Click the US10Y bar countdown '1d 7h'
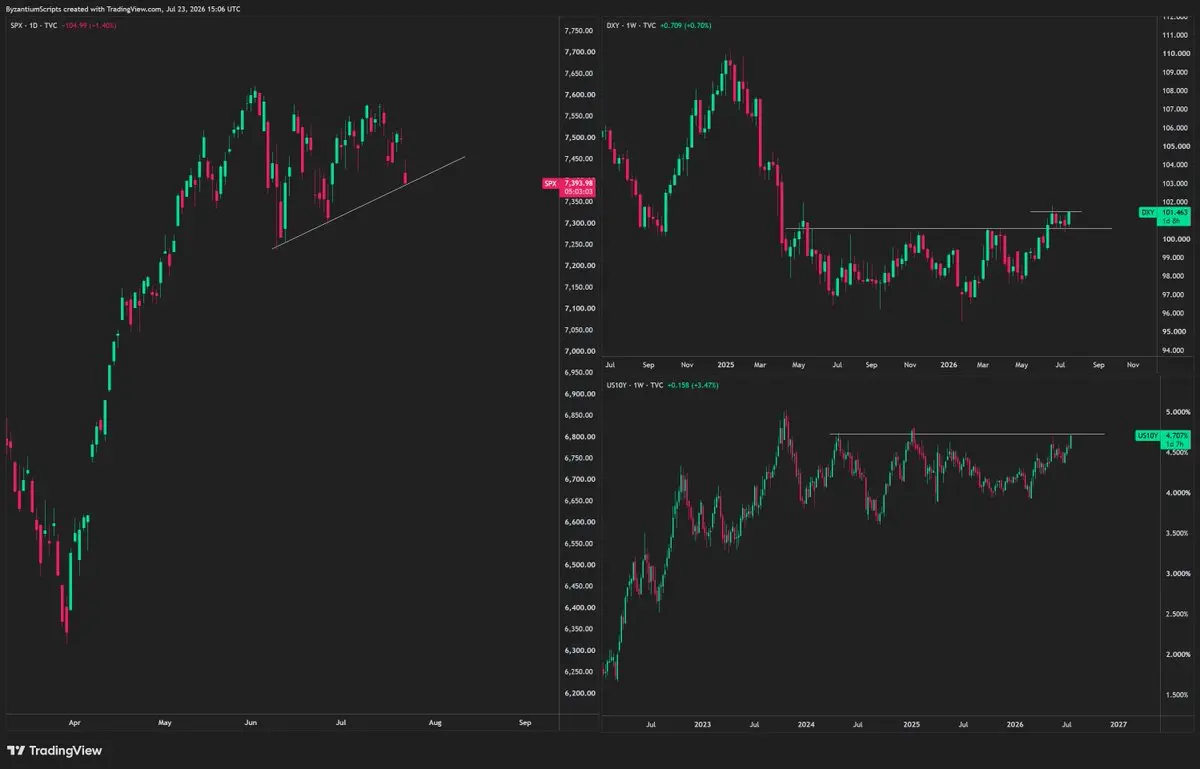 (1177, 443)
